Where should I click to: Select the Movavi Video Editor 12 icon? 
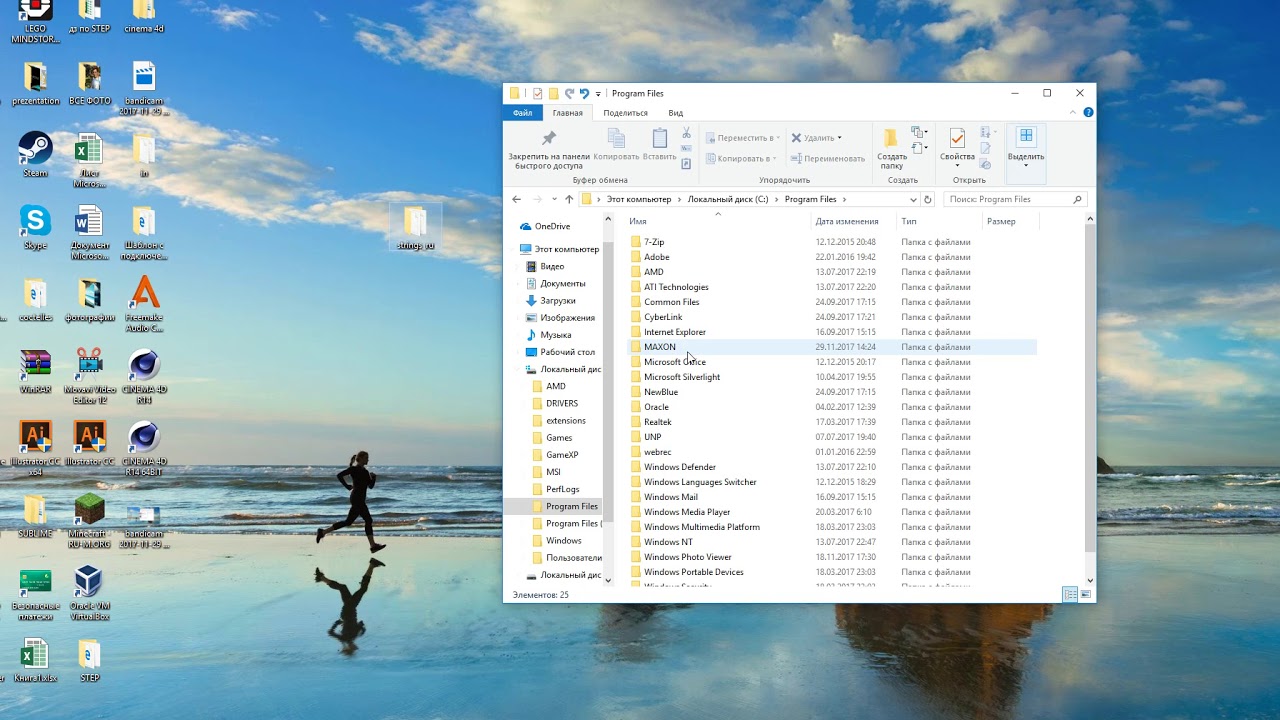89,377
